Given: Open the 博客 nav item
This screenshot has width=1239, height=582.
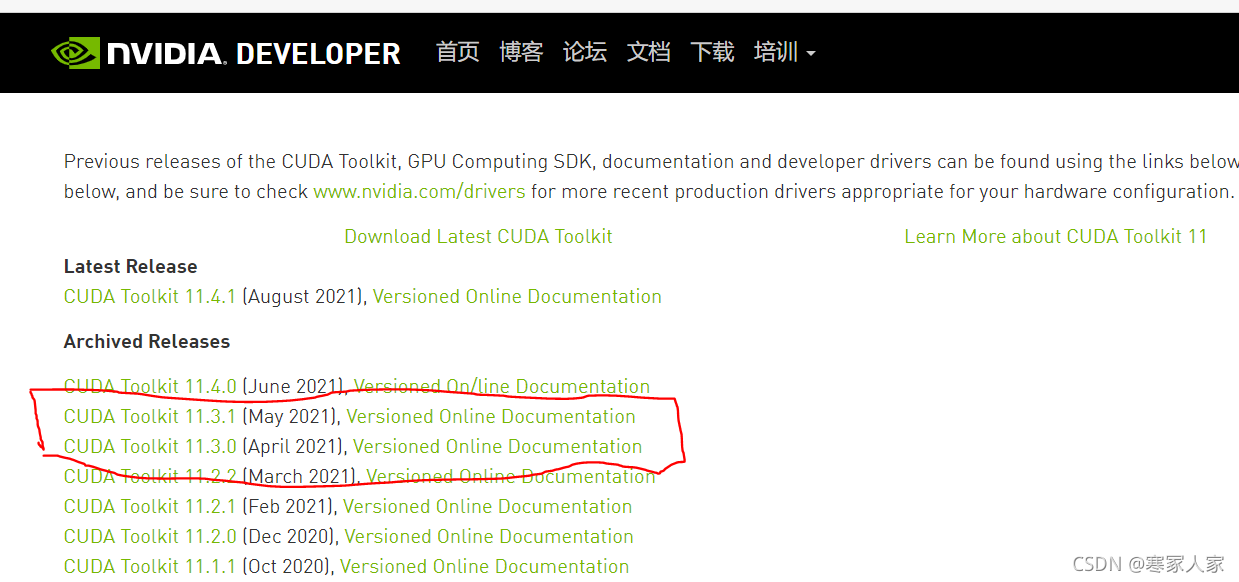Looking at the screenshot, I should (x=521, y=52).
